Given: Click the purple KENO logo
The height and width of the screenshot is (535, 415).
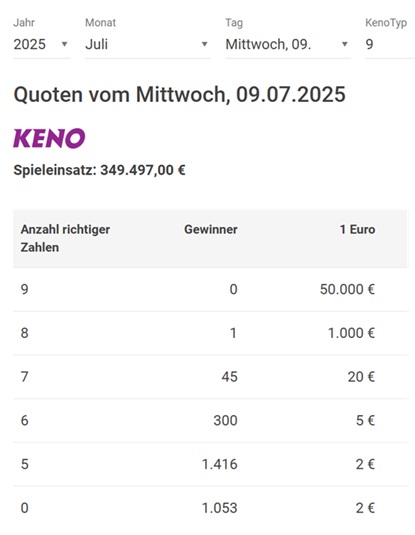Looking at the screenshot, I should tap(49, 138).
